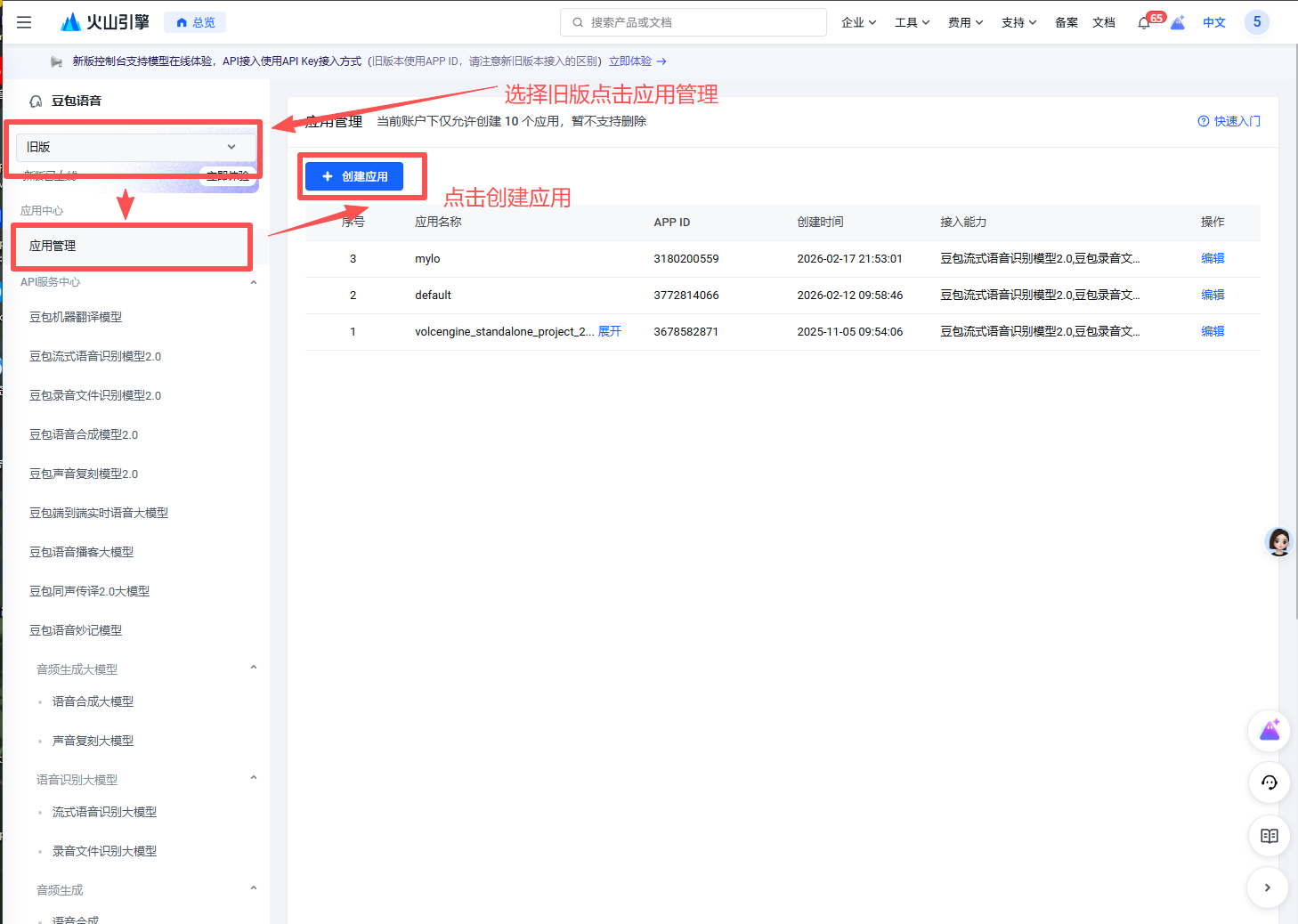The width and height of the screenshot is (1298, 924).
Task: Open 豆包录音文件识别模型2.0
Action: [95, 395]
